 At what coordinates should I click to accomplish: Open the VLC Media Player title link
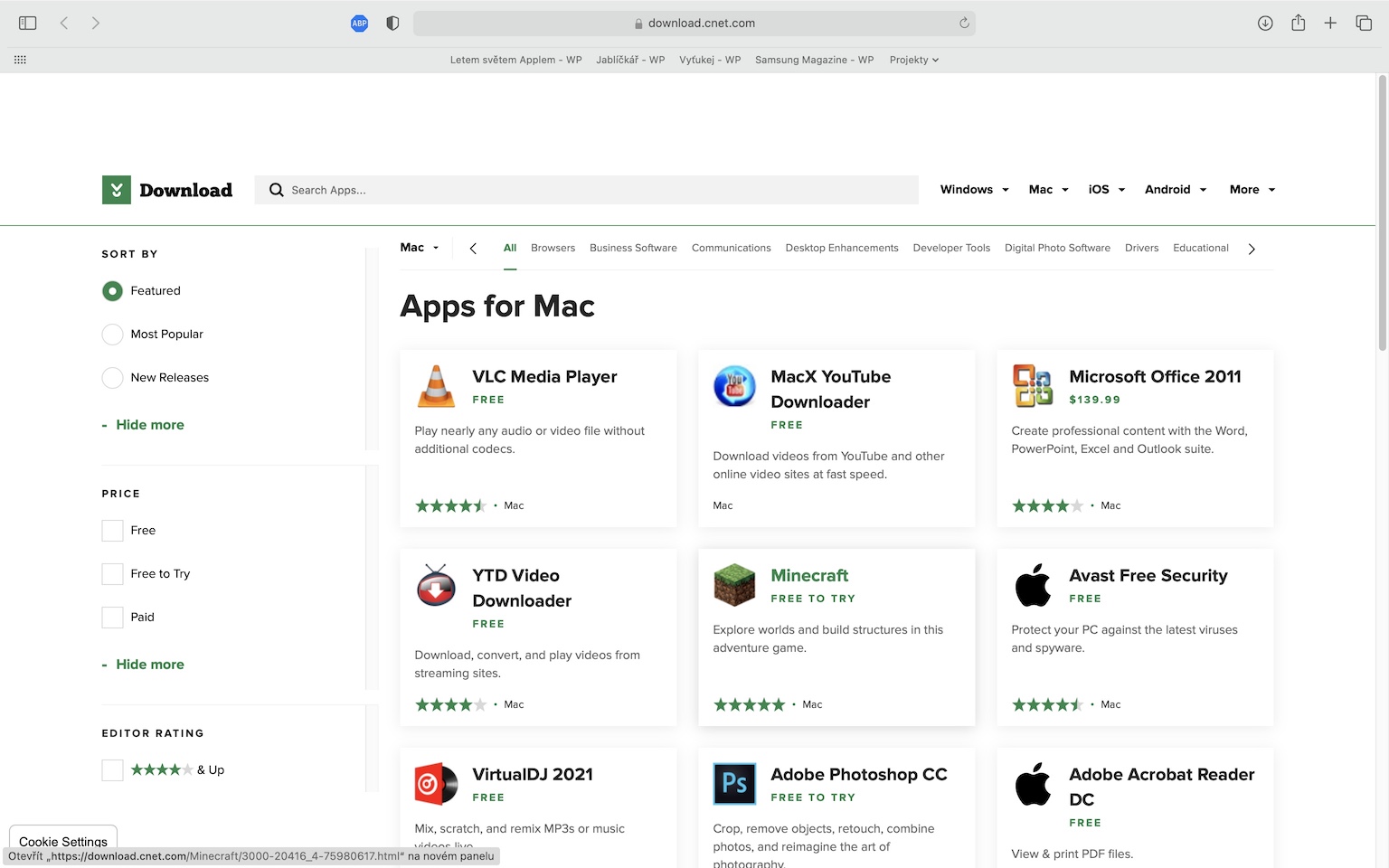[x=544, y=377]
